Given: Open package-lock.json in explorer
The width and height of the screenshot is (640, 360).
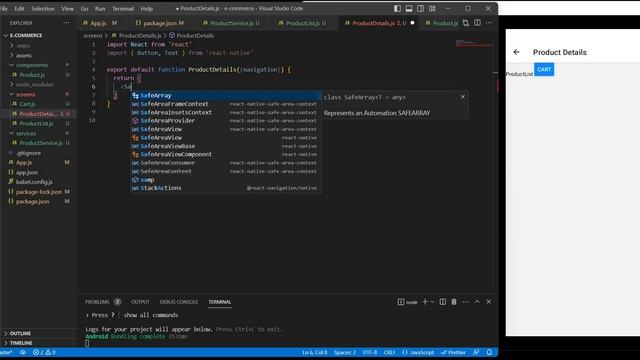Looking at the screenshot, I should (38, 192).
